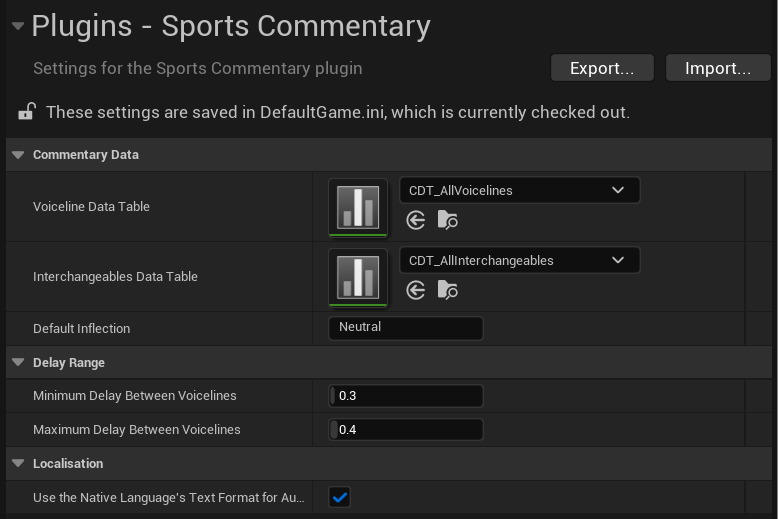Viewport: 778px width, 519px height.
Task: Select the Interchangeables Data Table label
Action: 115,276
